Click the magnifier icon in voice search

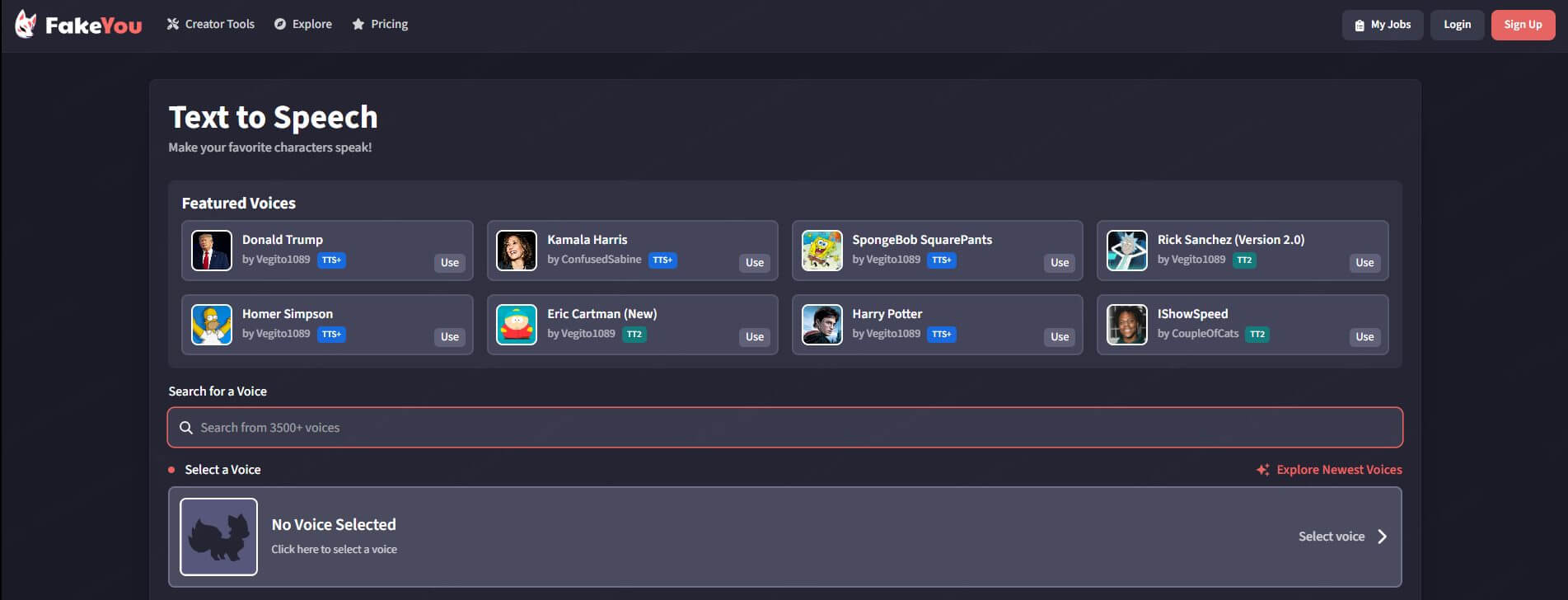click(x=186, y=428)
